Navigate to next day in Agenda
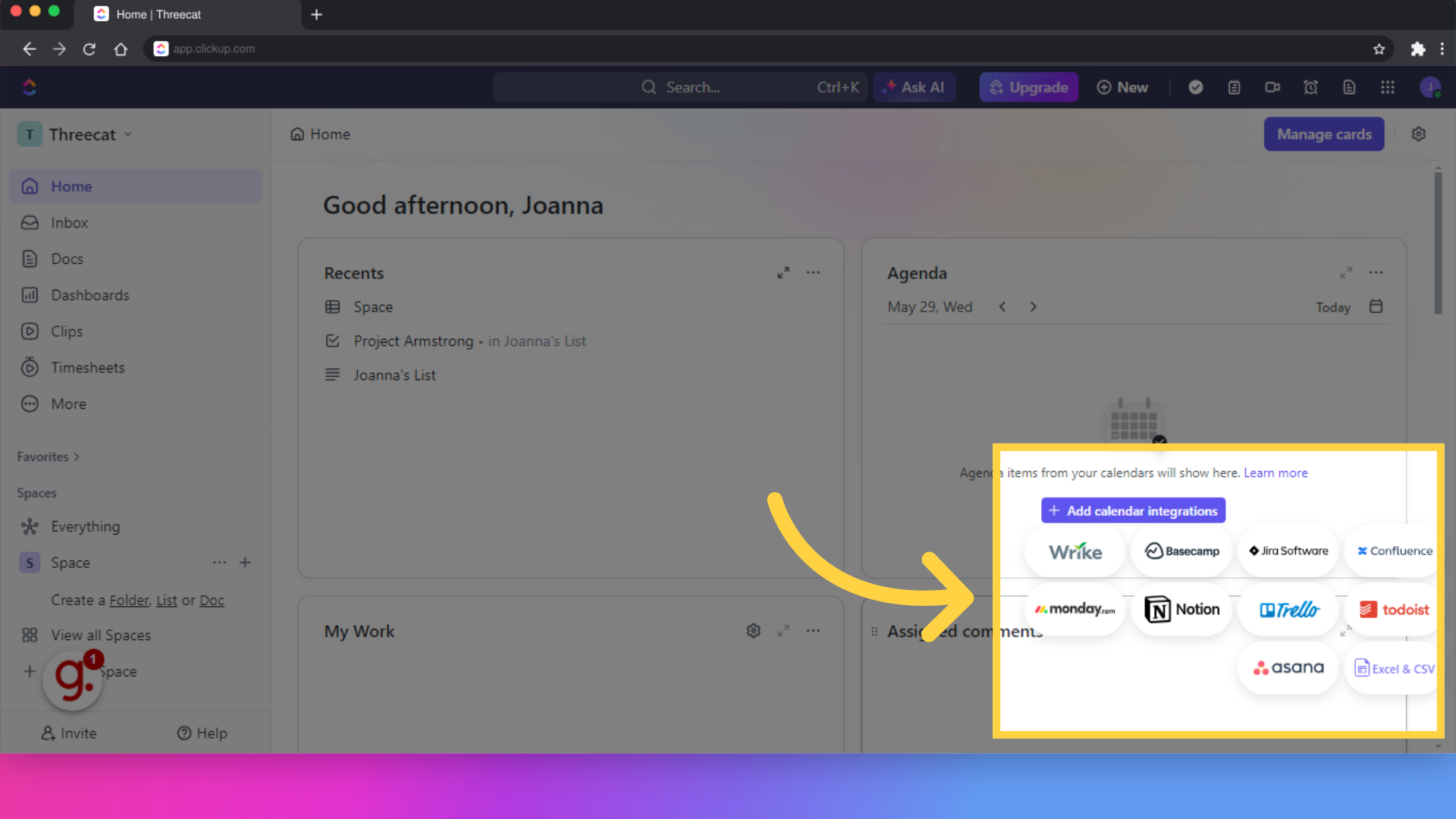The width and height of the screenshot is (1456, 819). pyautogui.click(x=1033, y=307)
